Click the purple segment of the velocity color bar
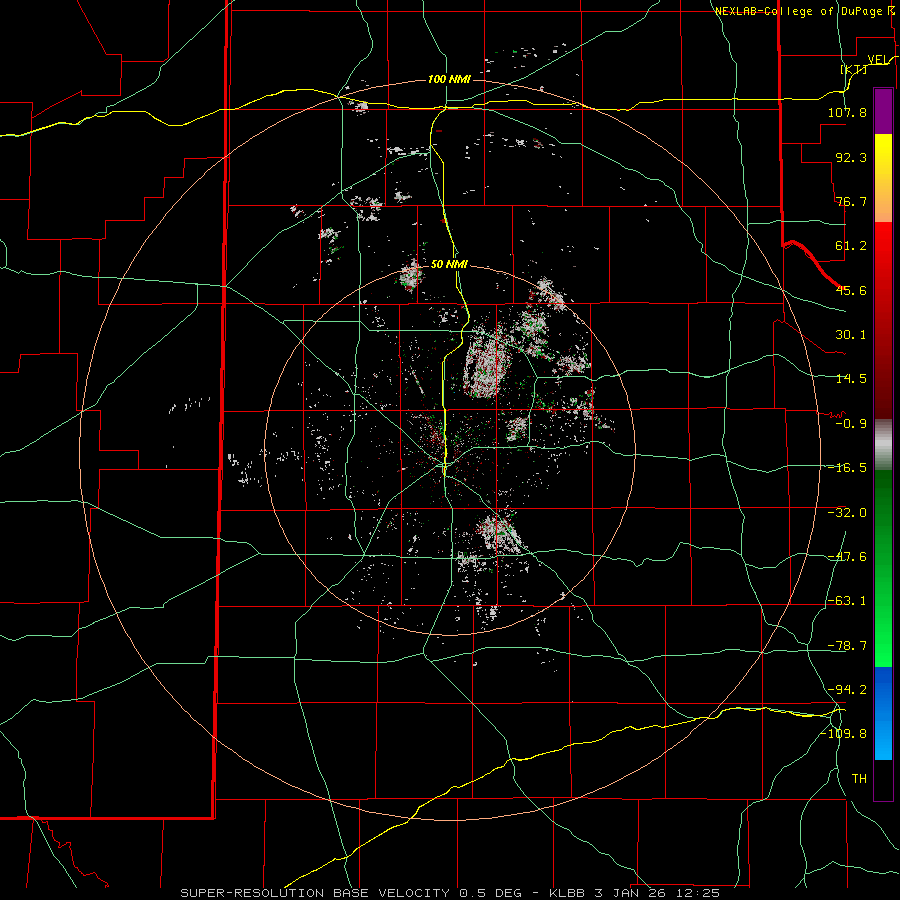The height and width of the screenshot is (900, 900). [x=883, y=111]
